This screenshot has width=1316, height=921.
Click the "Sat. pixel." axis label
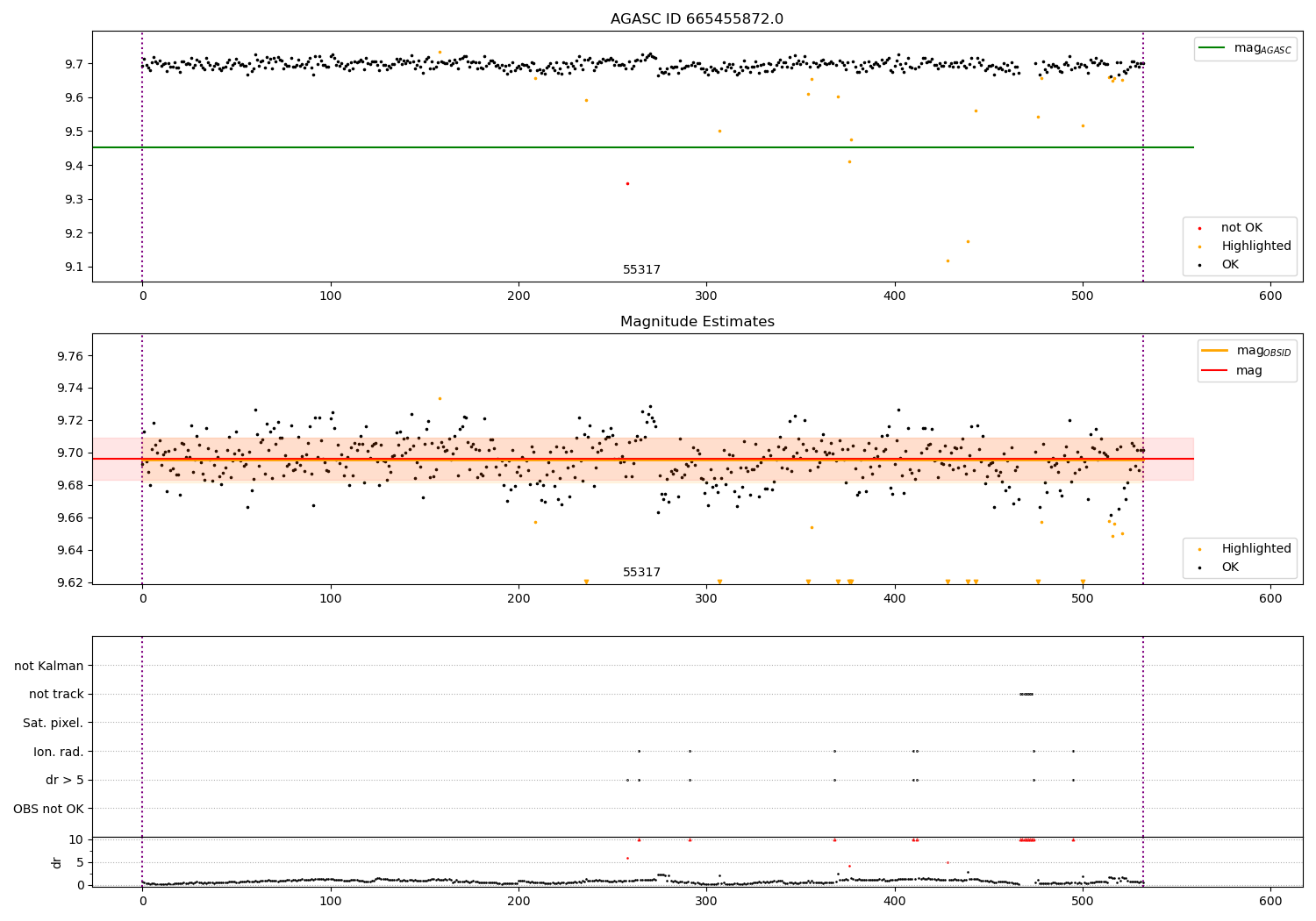click(x=54, y=723)
